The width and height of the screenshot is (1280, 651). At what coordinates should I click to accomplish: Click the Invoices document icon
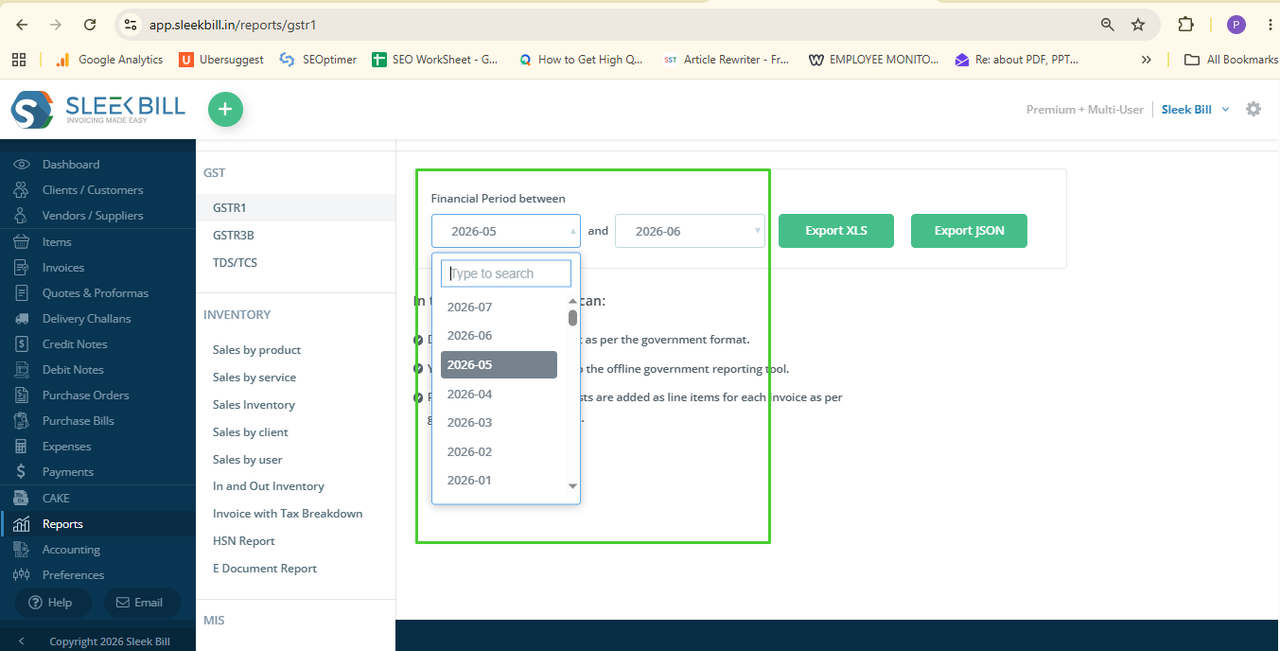(21, 267)
